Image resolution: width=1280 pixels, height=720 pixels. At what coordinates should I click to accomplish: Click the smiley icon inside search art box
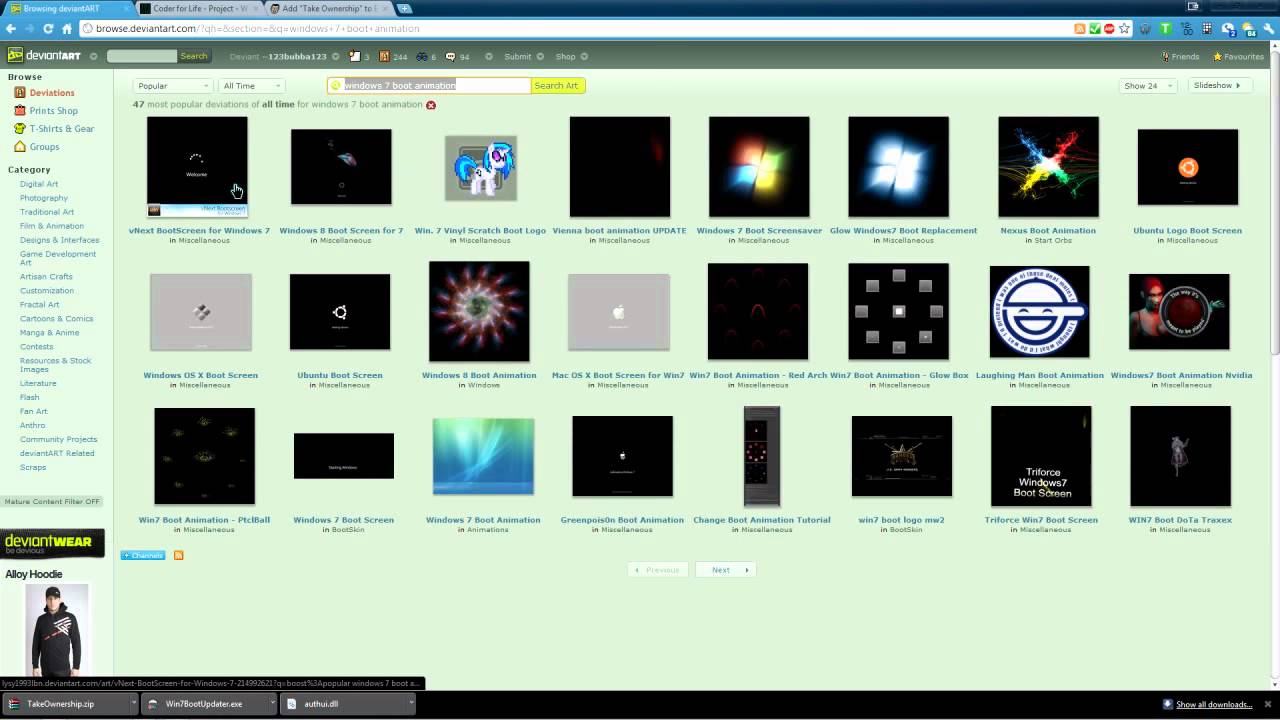tap(336, 86)
